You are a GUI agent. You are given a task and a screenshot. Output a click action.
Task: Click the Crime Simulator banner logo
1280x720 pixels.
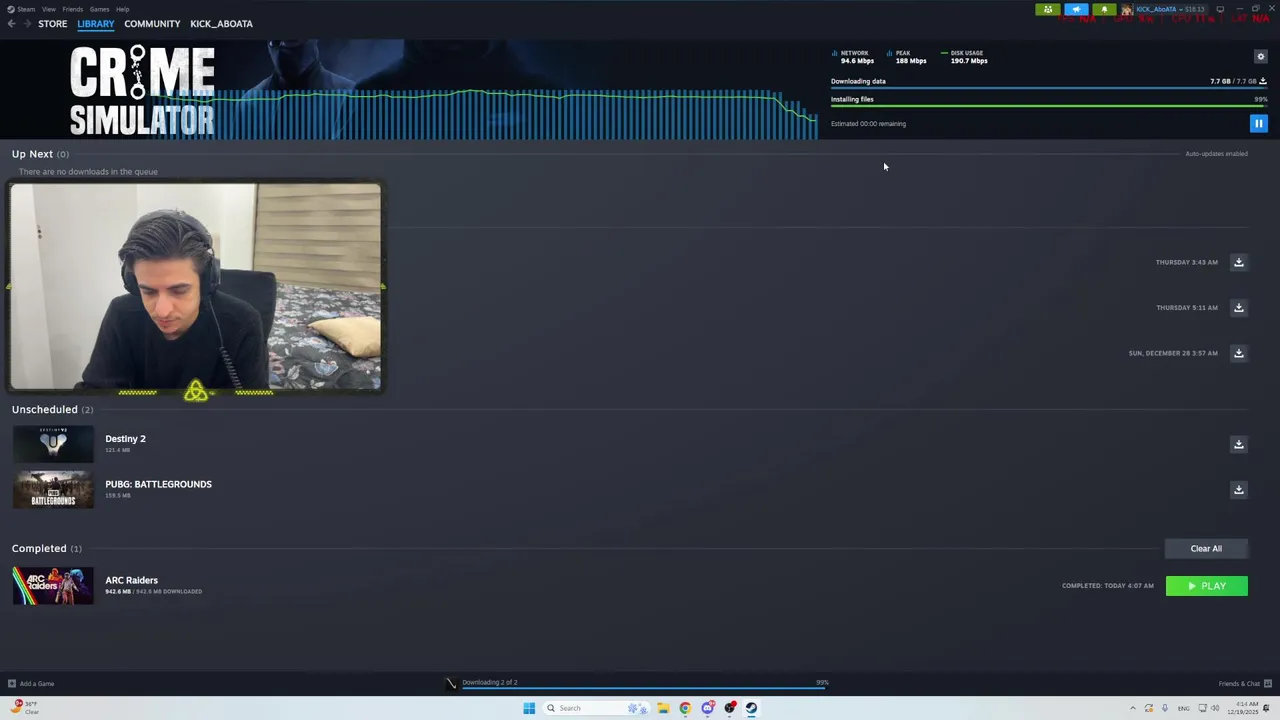142,90
